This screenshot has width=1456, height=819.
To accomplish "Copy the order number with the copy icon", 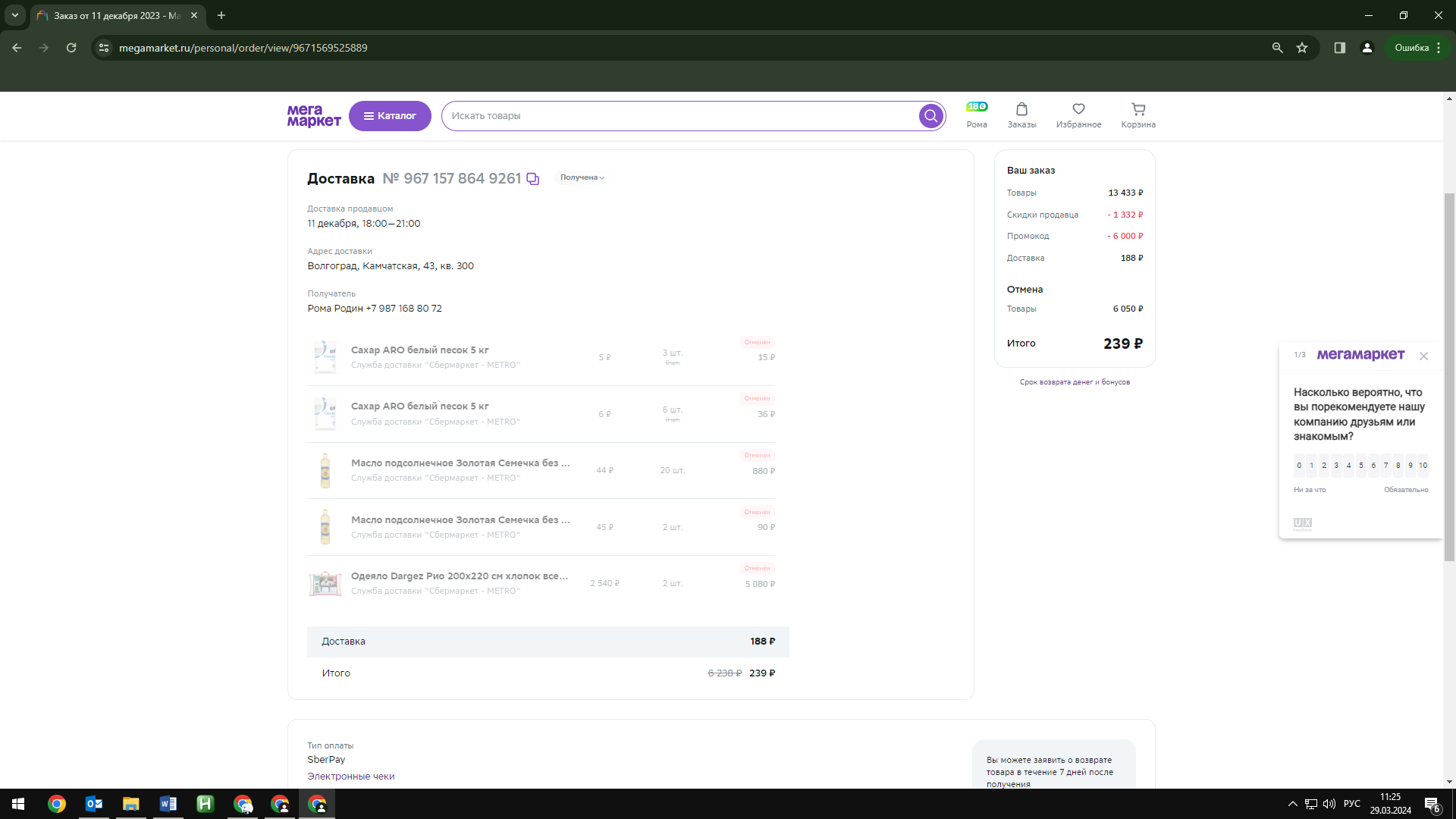I will point(533,179).
